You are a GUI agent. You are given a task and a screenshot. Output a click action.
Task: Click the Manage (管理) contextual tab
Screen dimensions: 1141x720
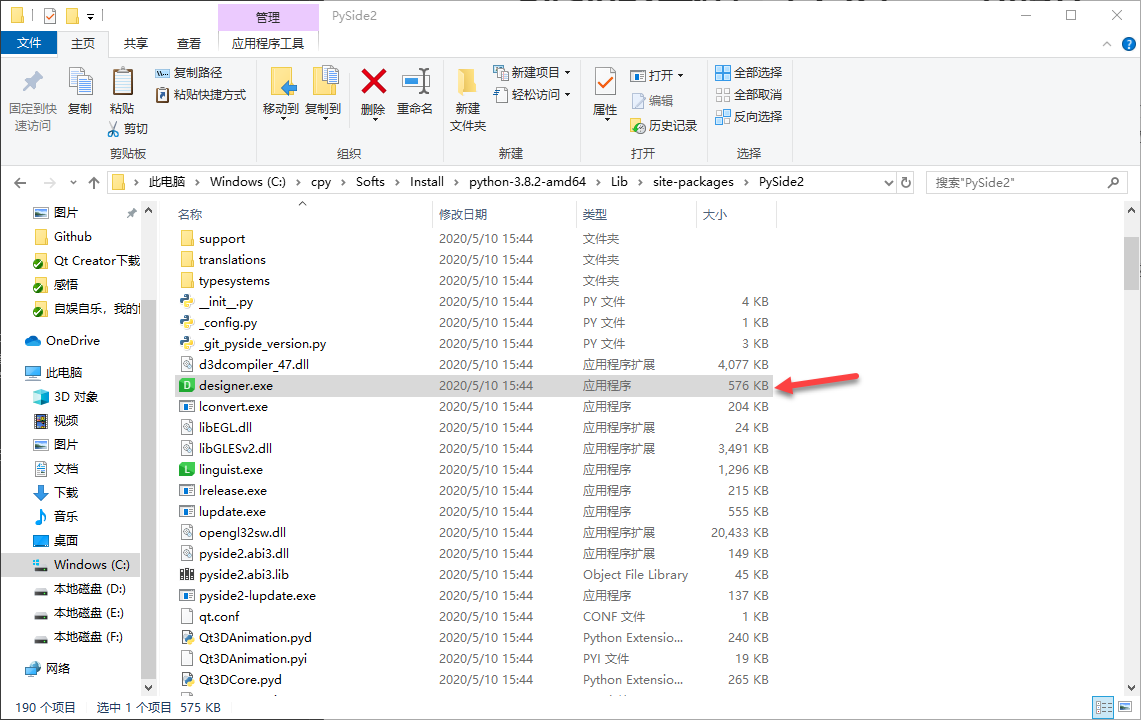[268, 17]
